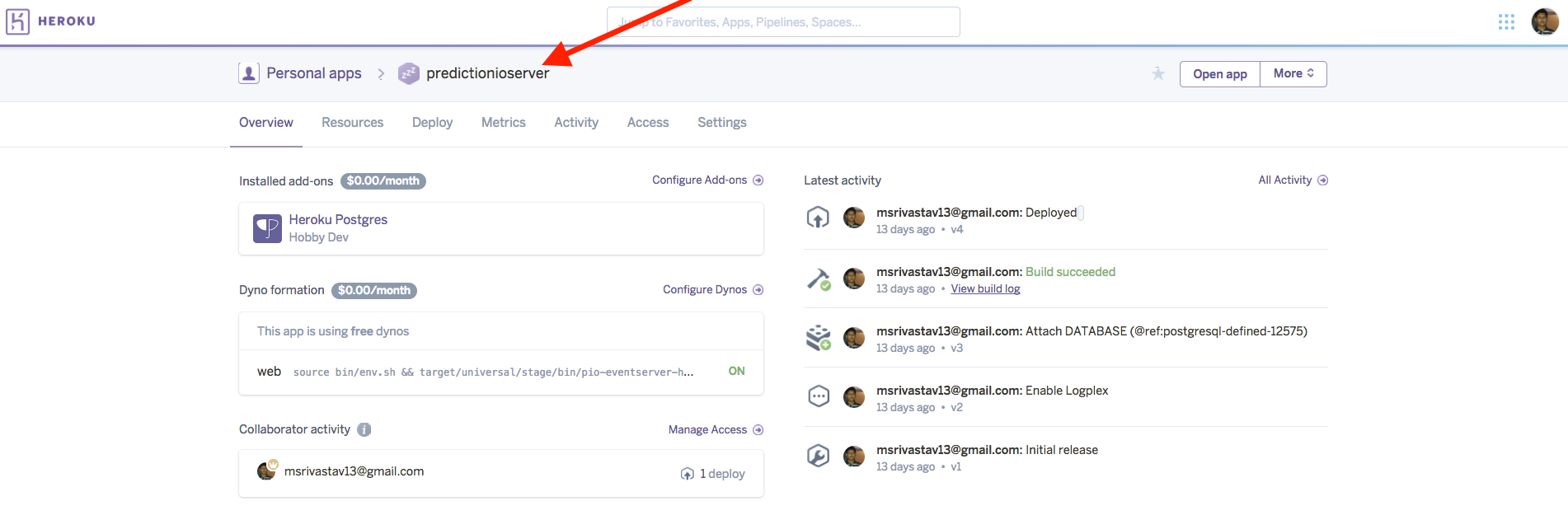Image resolution: width=1568 pixels, height=520 pixels.
Task: Click the All Activity link
Action: [x=1285, y=180]
